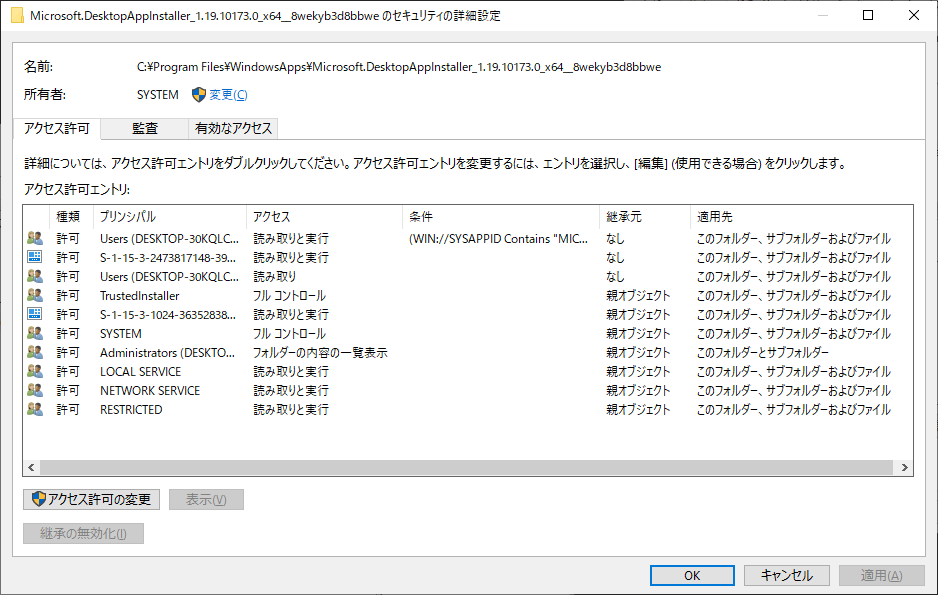
Task: Click the 表示(V) button
Action: 206,499
